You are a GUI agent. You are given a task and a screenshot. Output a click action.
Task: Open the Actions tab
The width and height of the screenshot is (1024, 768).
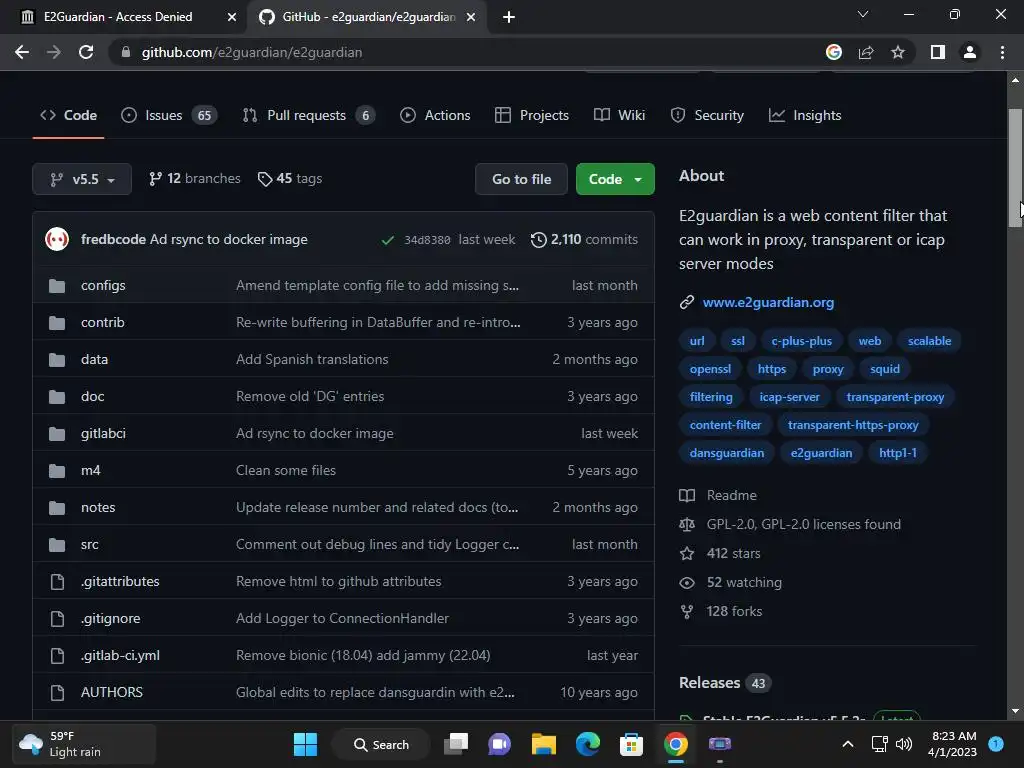tap(435, 116)
